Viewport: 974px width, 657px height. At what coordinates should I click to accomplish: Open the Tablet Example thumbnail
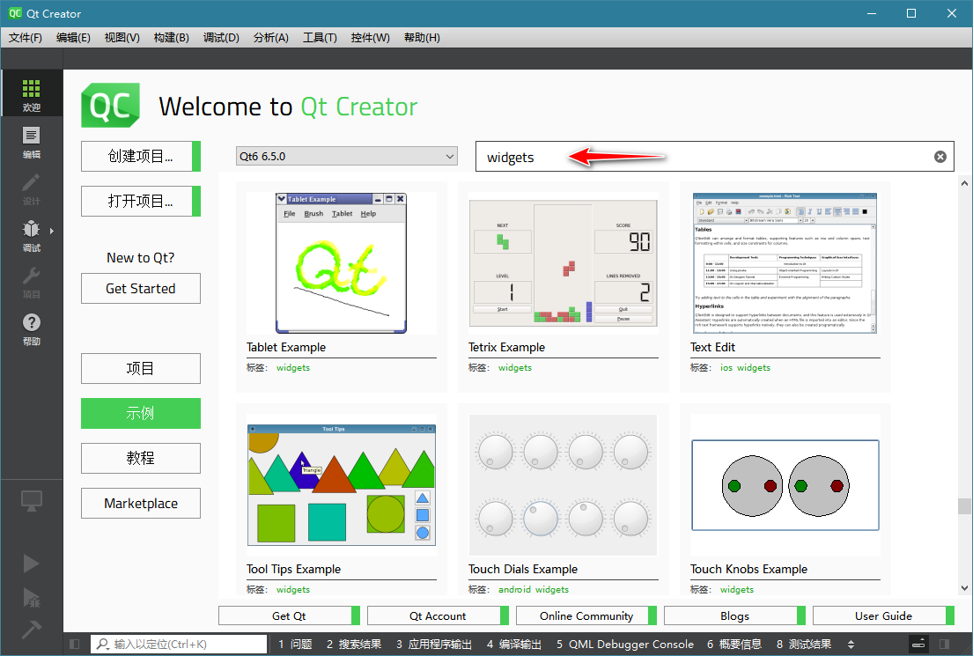click(341, 263)
